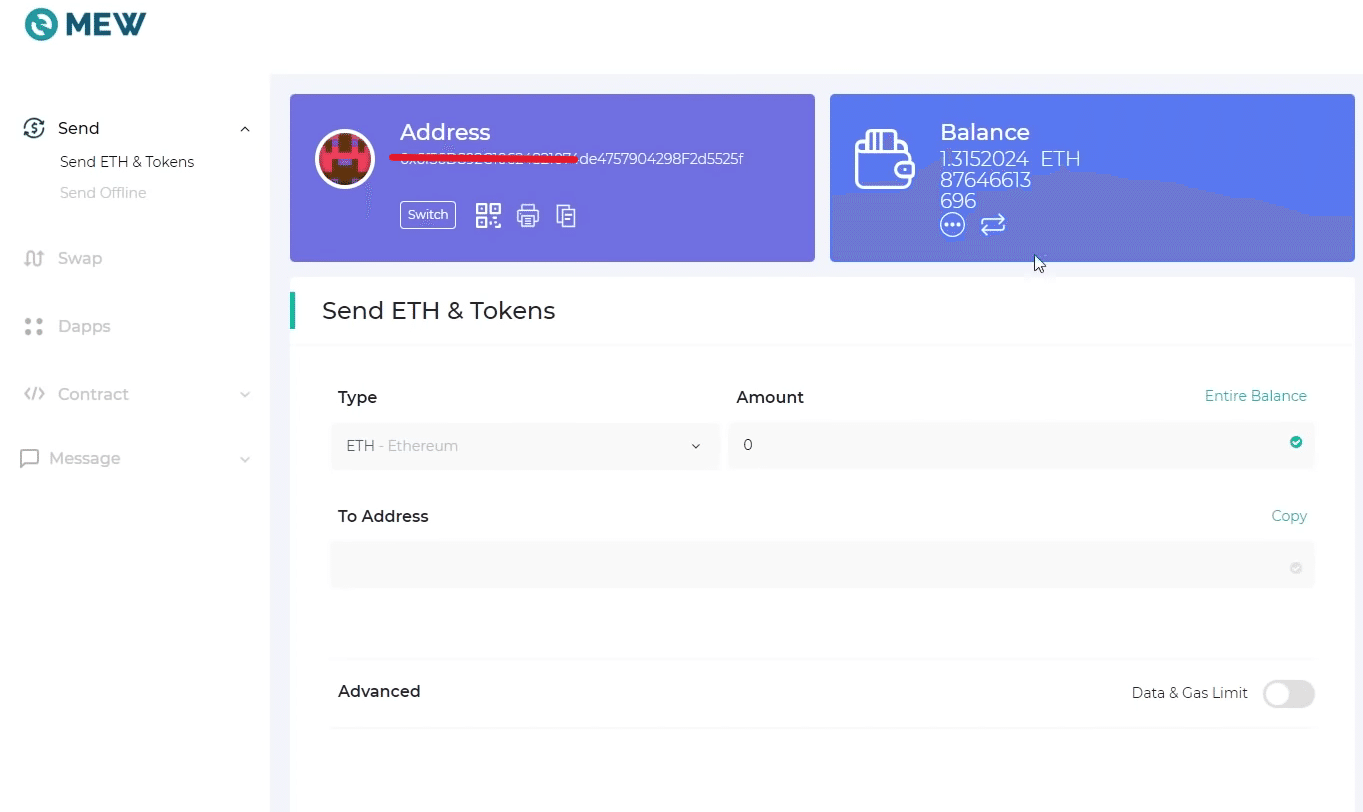Screen dimensions: 1363x812
Task: Click the Send dollar icon in sidebar
Action: (x=34, y=128)
